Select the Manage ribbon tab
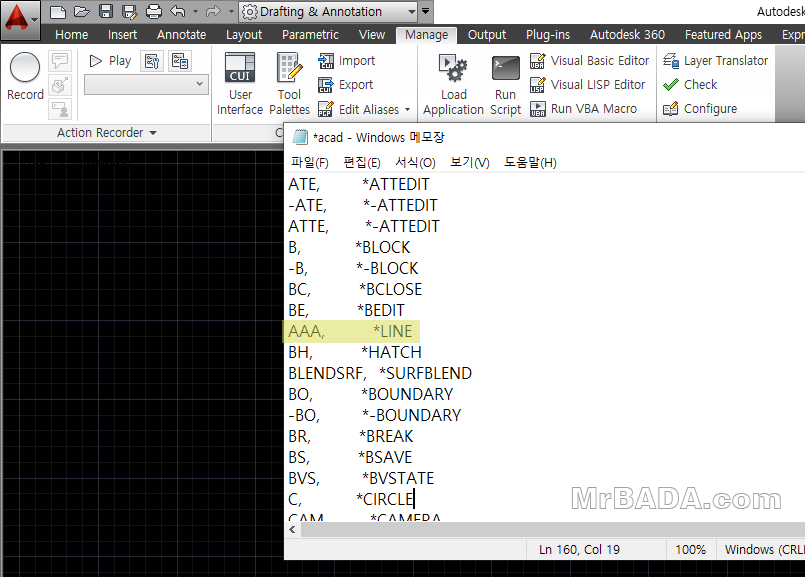 pyautogui.click(x=426, y=35)
